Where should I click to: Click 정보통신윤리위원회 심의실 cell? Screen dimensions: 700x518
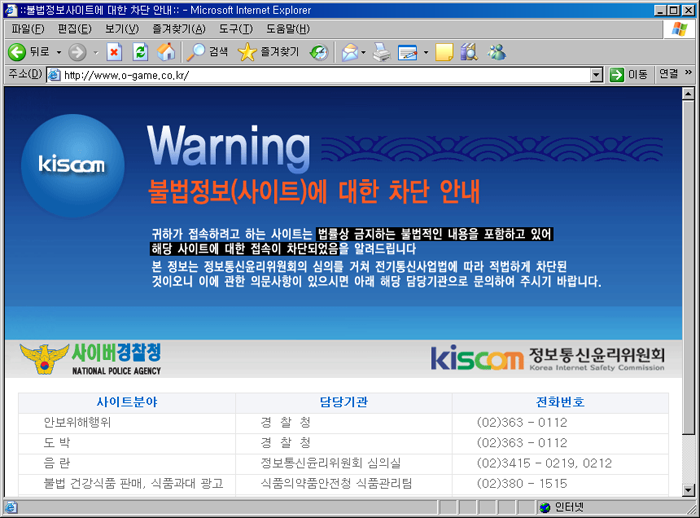(x=330, y=463)
